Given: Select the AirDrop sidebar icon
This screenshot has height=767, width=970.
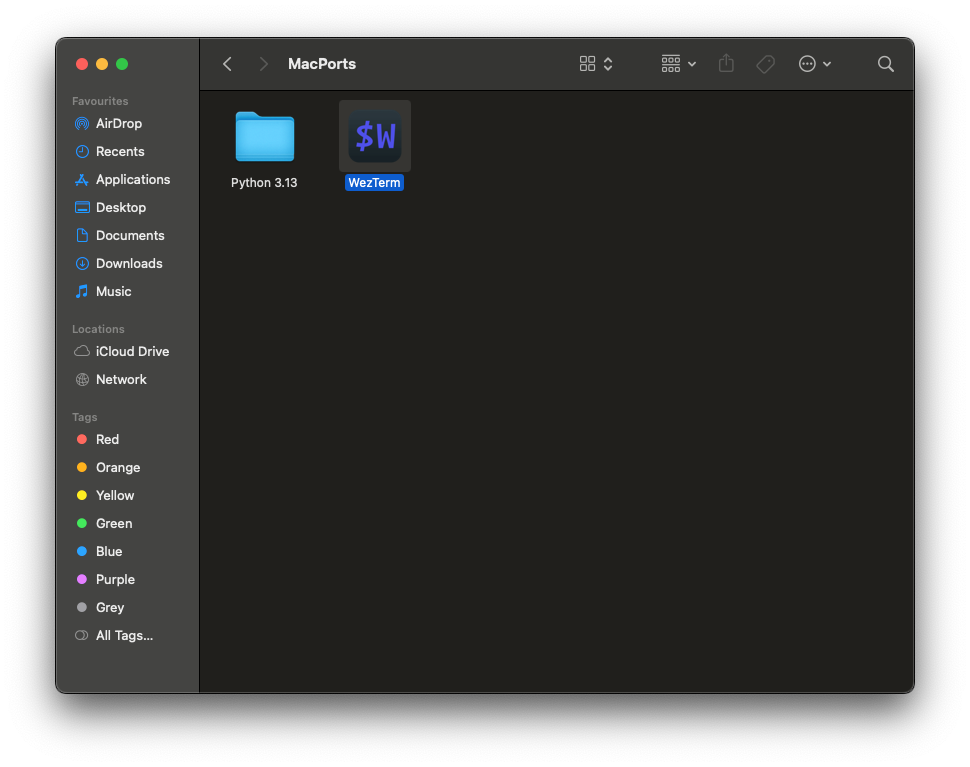Looking at the screenshot, I should [81, 123].
